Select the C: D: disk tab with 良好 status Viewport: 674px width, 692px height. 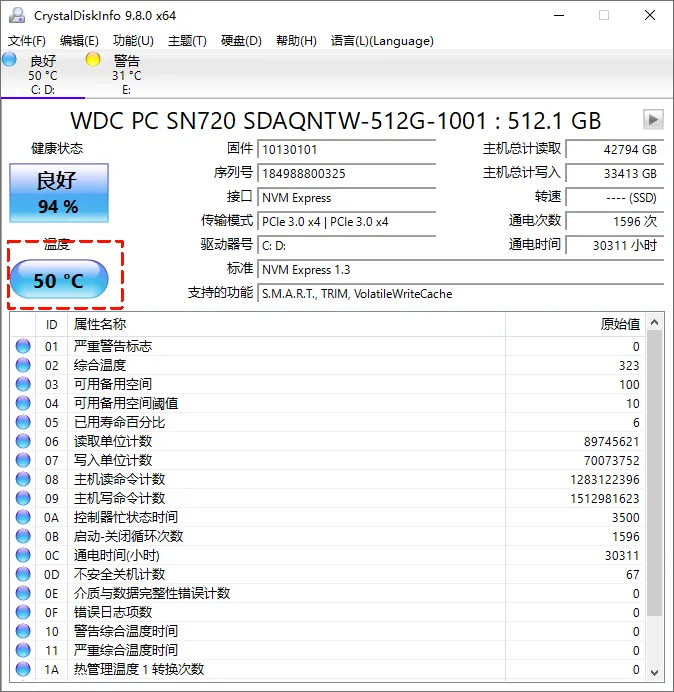click(x=43, y=74)
